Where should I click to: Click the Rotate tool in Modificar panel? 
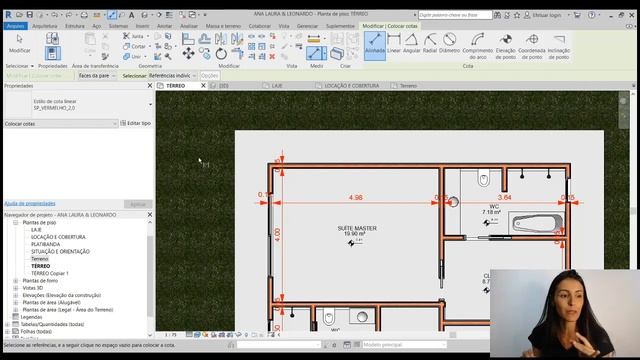click(221, 53)
